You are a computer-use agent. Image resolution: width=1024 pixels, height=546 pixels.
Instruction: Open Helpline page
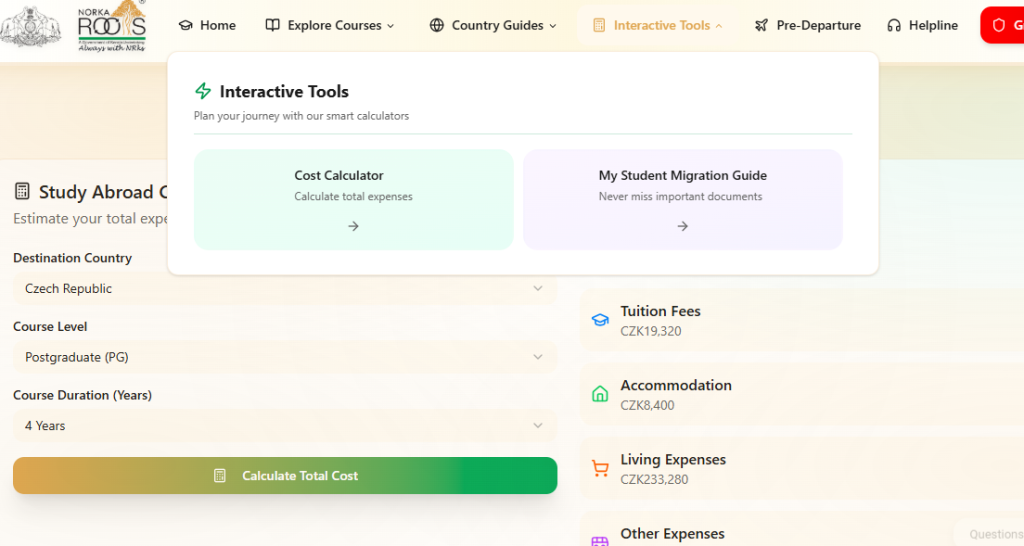pyautogui.click(x=923, y=25)
